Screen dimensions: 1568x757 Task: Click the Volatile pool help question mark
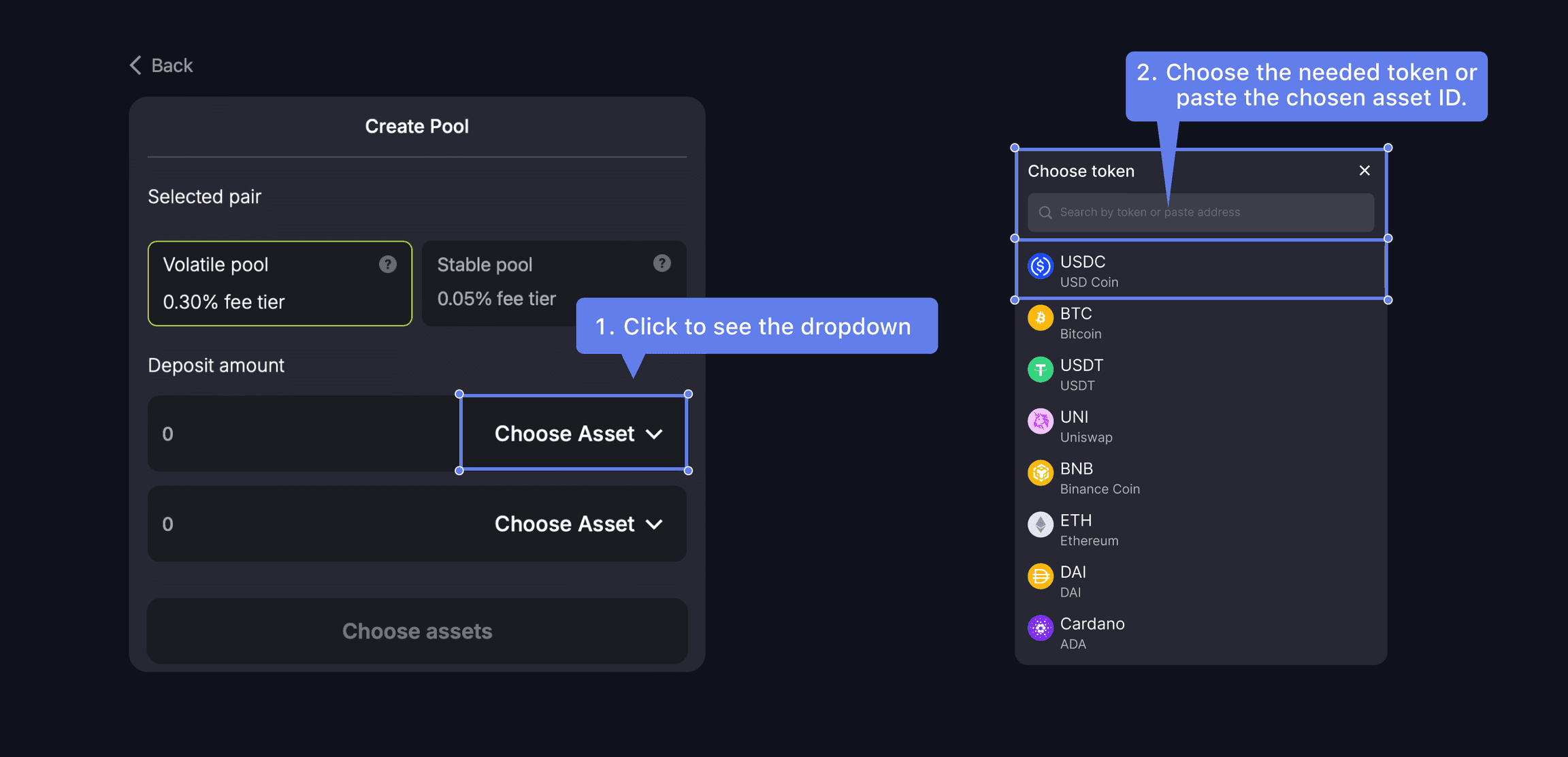[388, 264]
